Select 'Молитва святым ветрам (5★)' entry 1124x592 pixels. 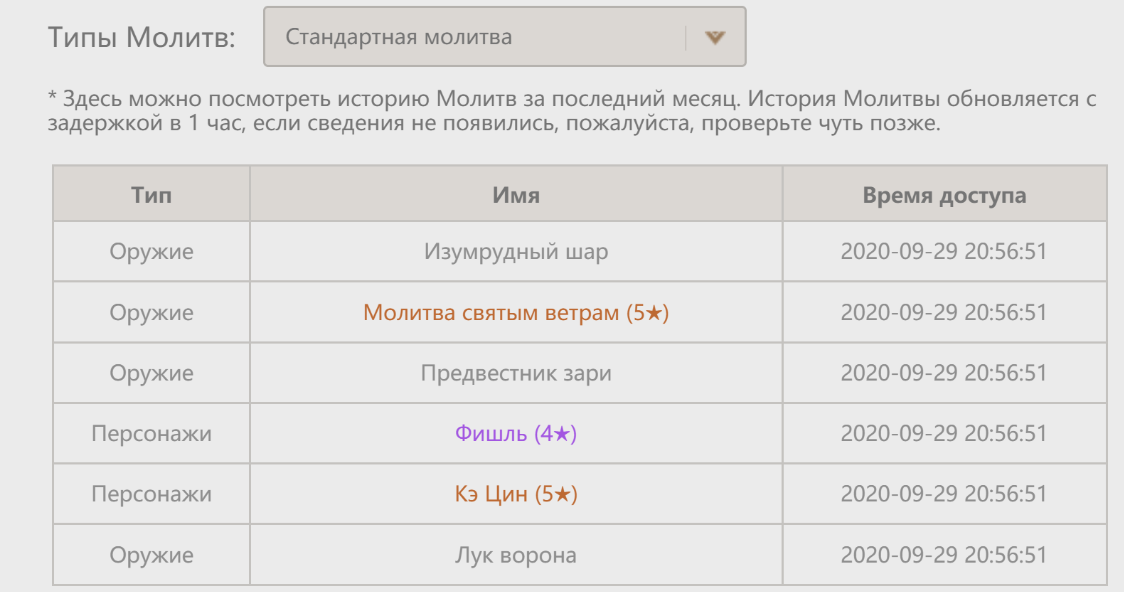pyautogui.click(x=516, y=313)
